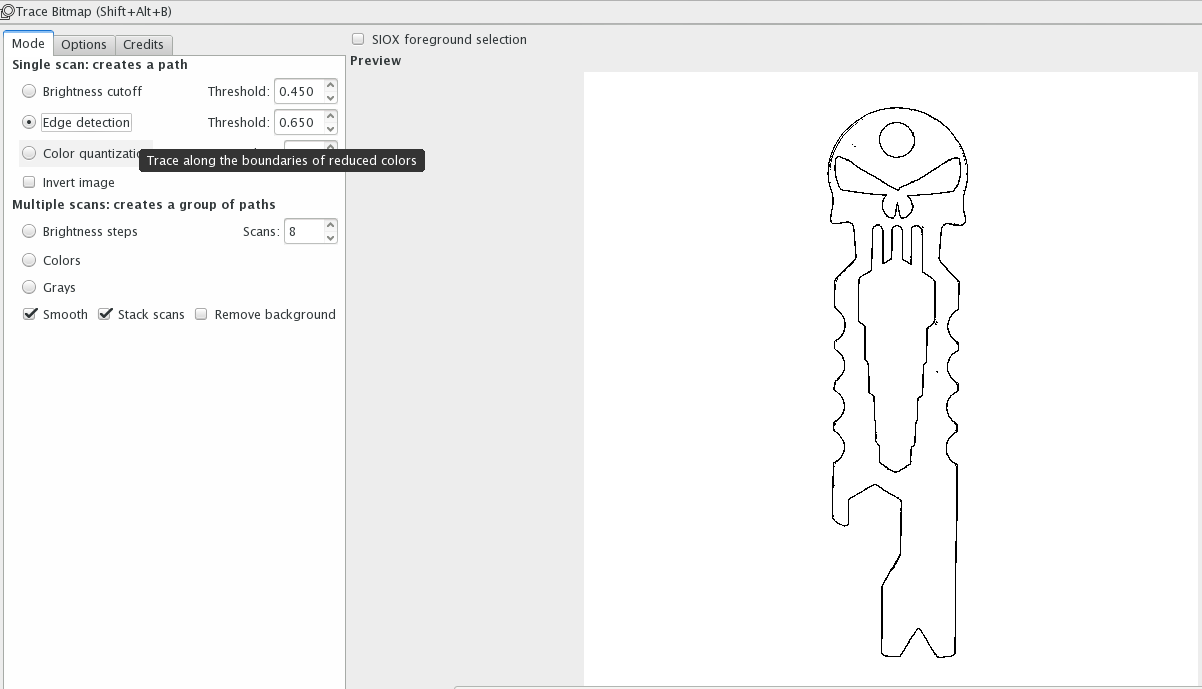Toggle the Invert image checkbox
The image size is (1202, 689).
tap(29, 182)
